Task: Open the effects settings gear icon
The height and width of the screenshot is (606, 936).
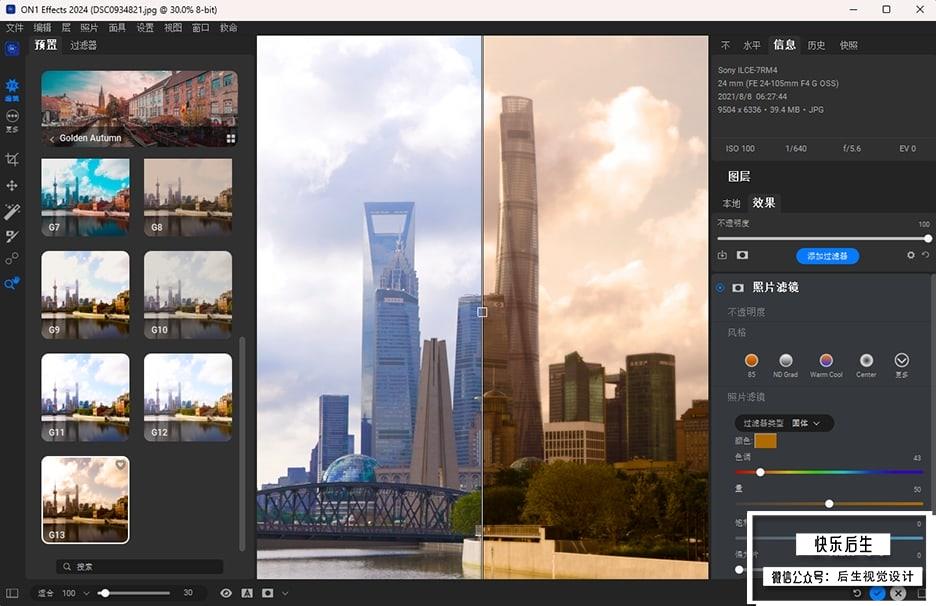Action: tap(910, 255)
